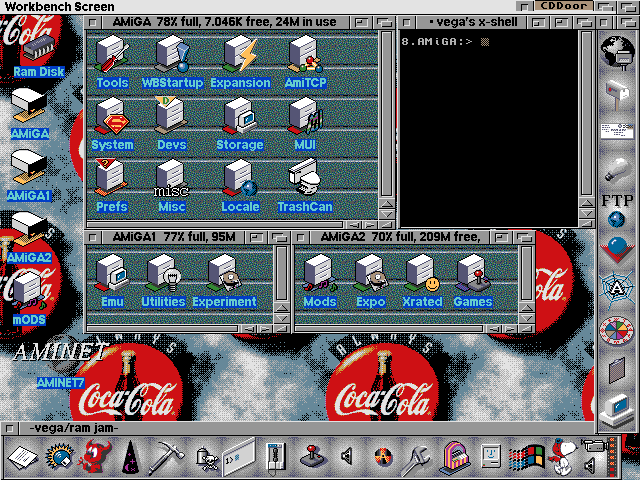Click the light bulb icon in right dock
This screenshot has width=640, height=480.
(617, 170)
